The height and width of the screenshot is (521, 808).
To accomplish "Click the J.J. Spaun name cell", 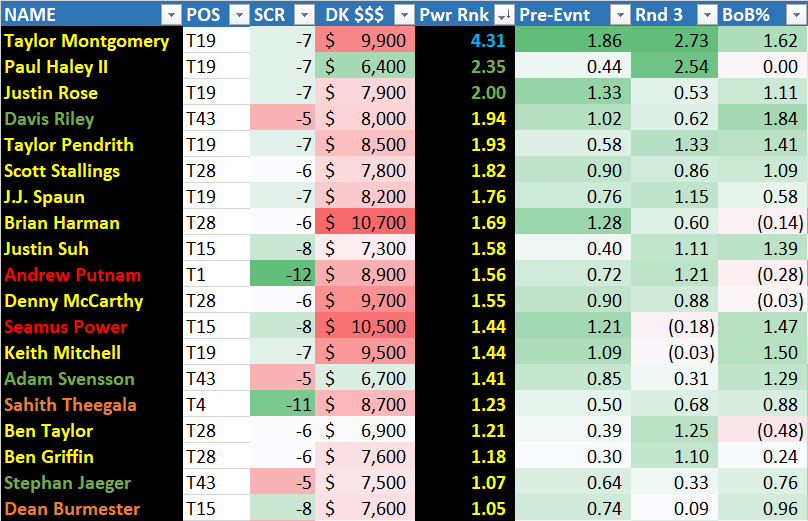I will click(92, 196).
